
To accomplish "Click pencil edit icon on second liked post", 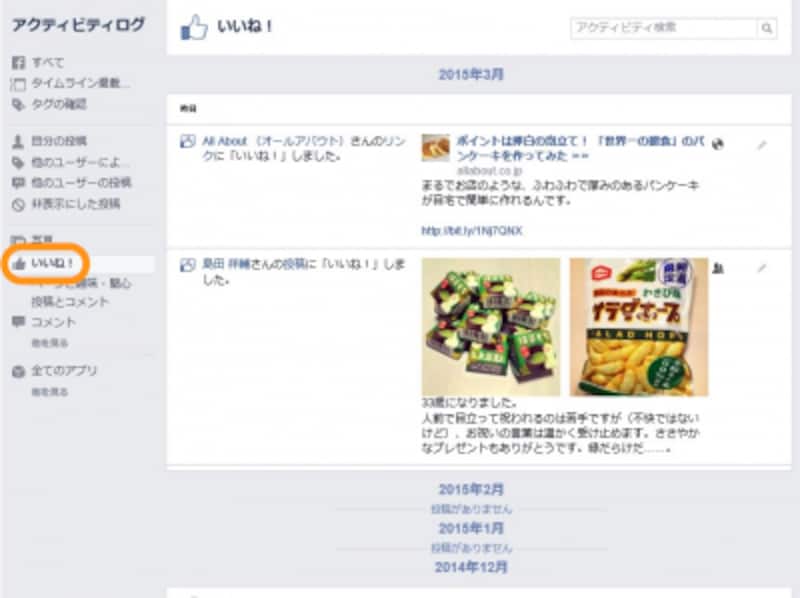I will coord(762,268).
